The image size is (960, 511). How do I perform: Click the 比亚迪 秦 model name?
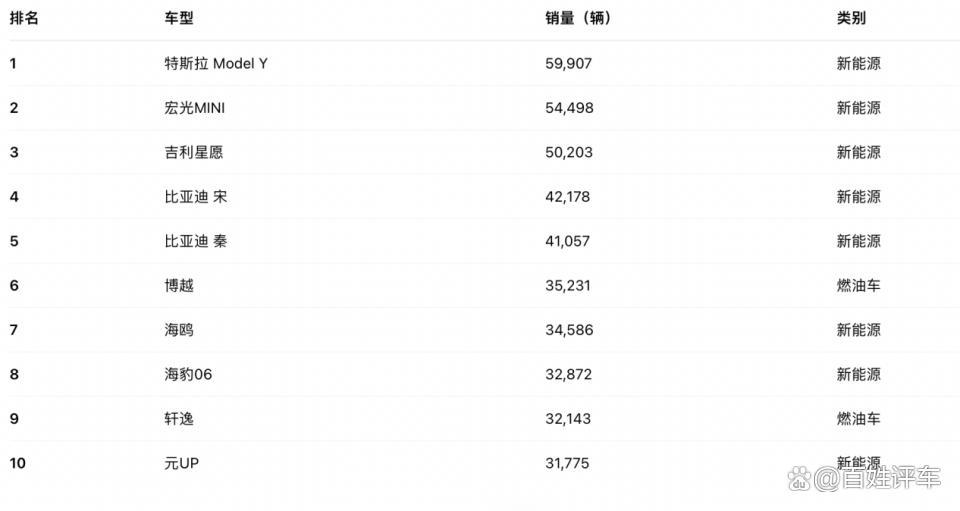pos(196,241)
